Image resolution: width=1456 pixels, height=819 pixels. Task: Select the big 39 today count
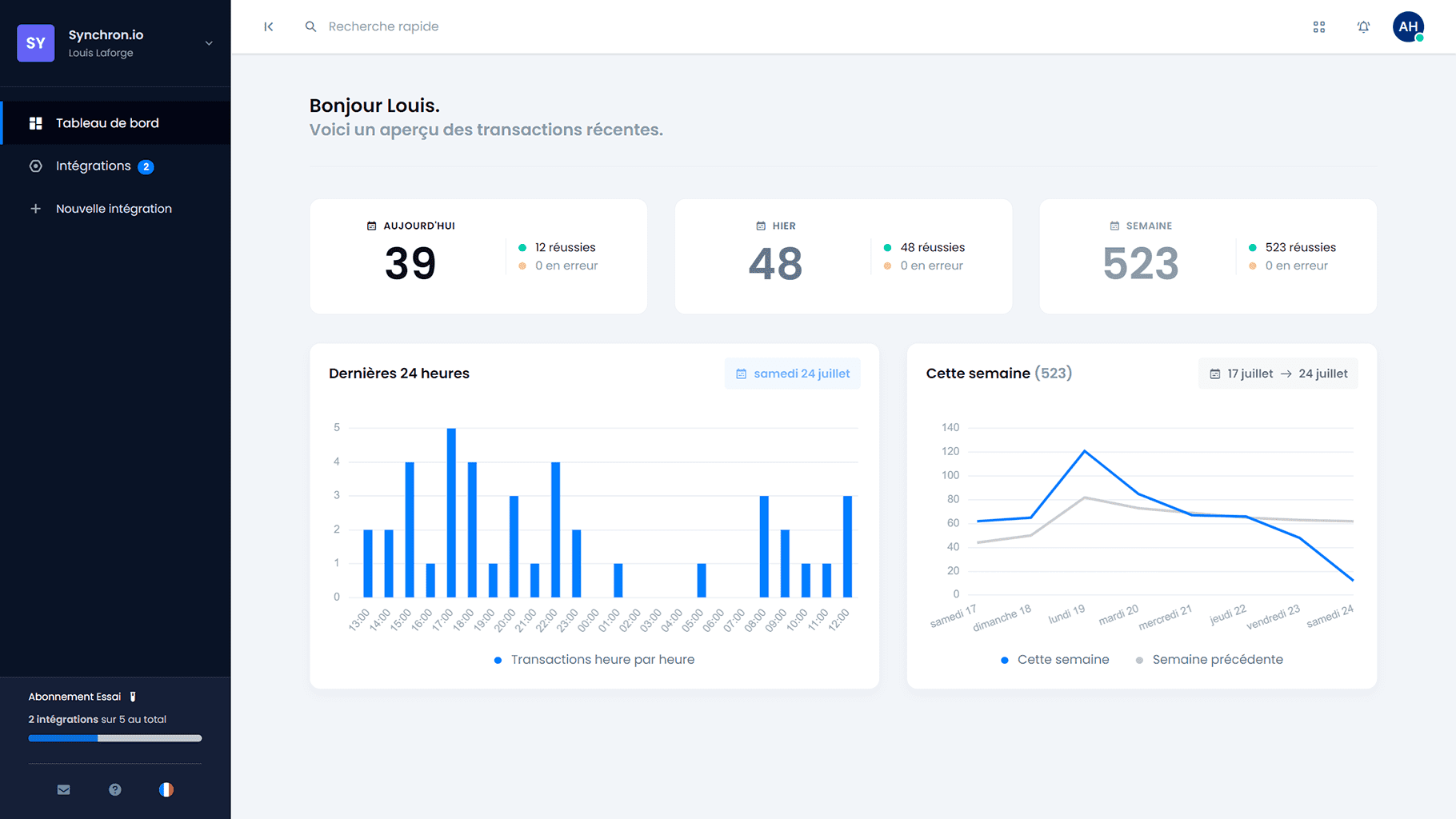pyautogui.click(x=410, y=264)
